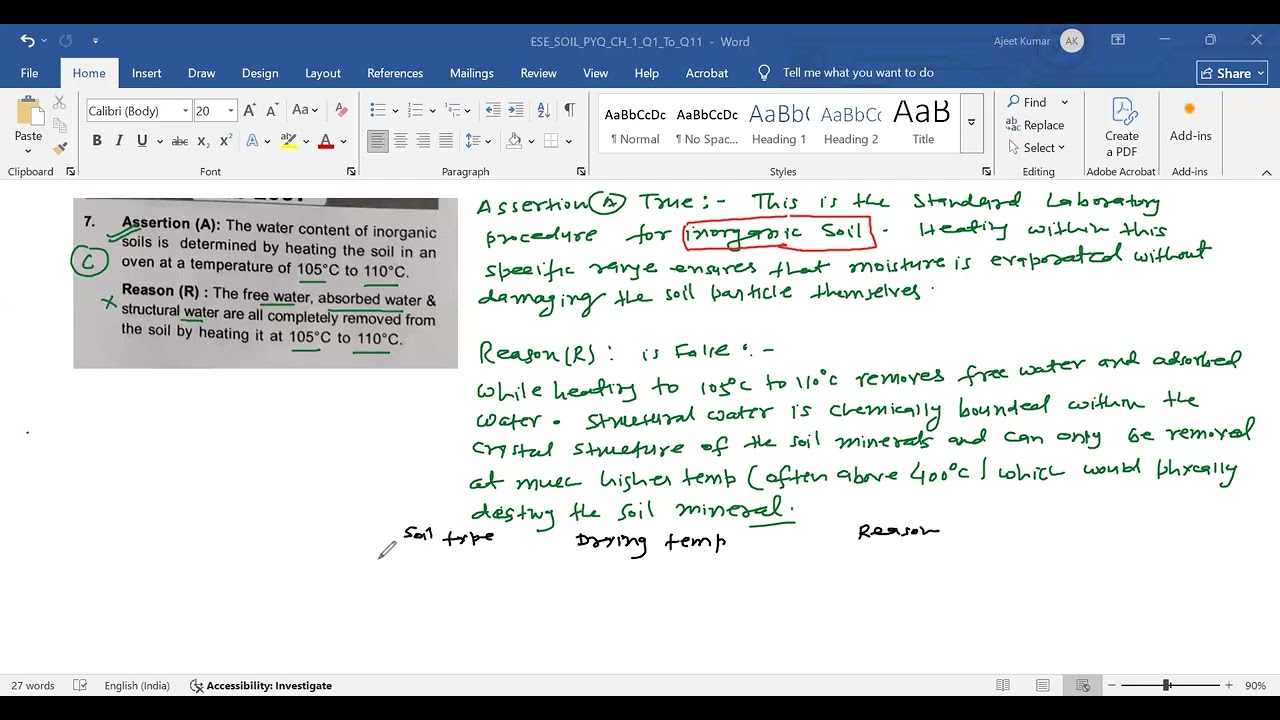Image resolution: width=1280 pixels, height=720 pixels.
Task: Toggle Superscript formatting
Action: click(x=225, y=141)
